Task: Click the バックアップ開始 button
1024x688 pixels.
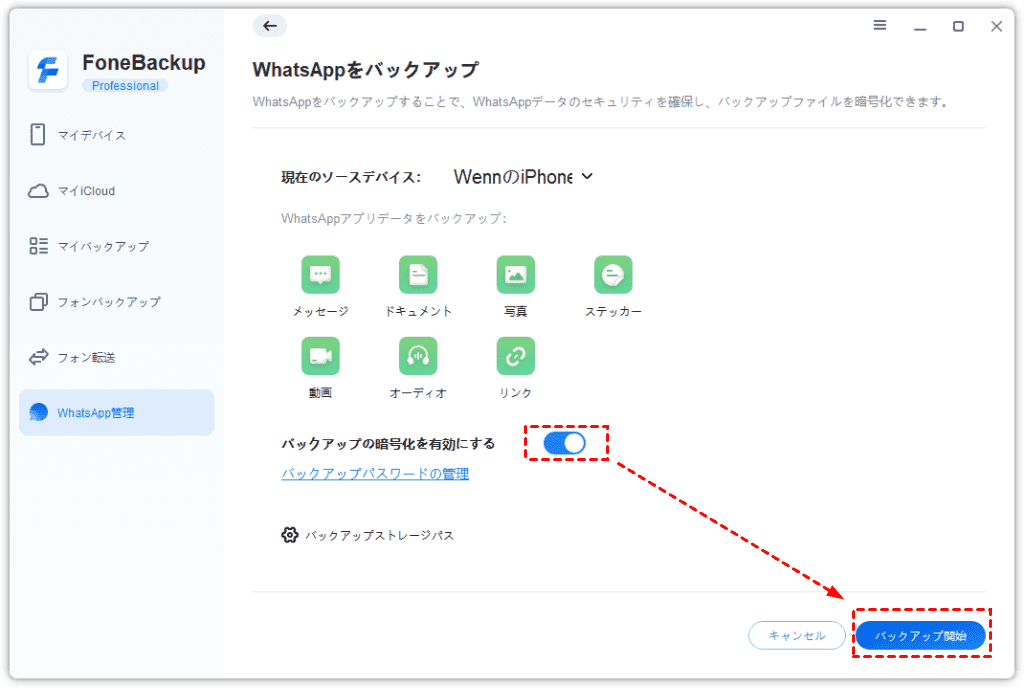Action: coord(920,635)
